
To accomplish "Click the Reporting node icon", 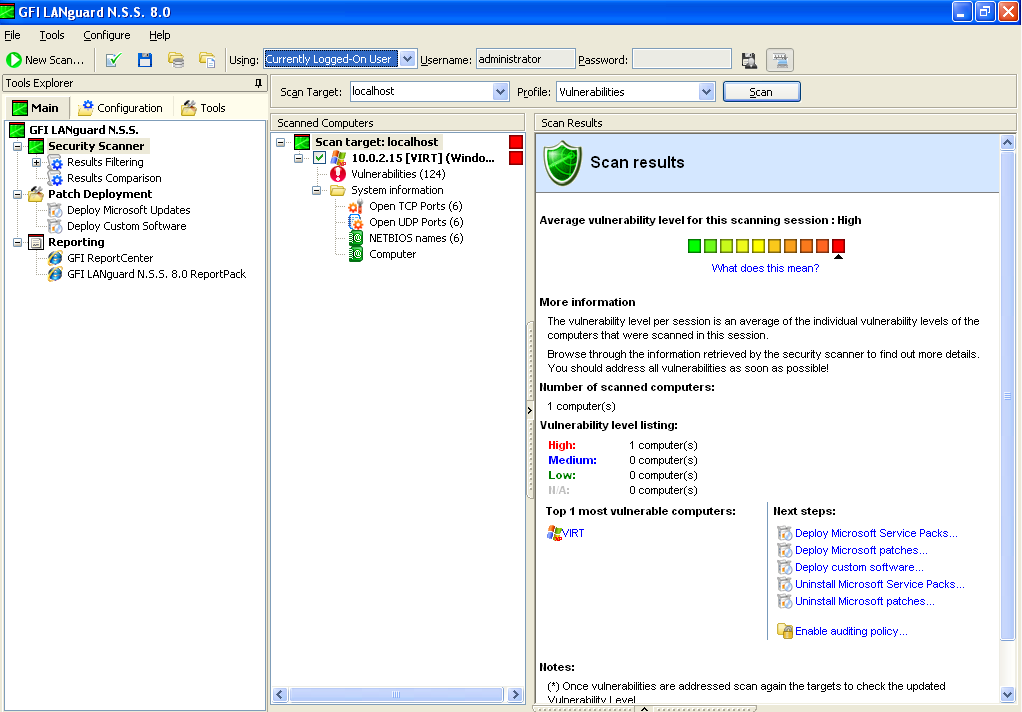I will [x=36, y=242].
